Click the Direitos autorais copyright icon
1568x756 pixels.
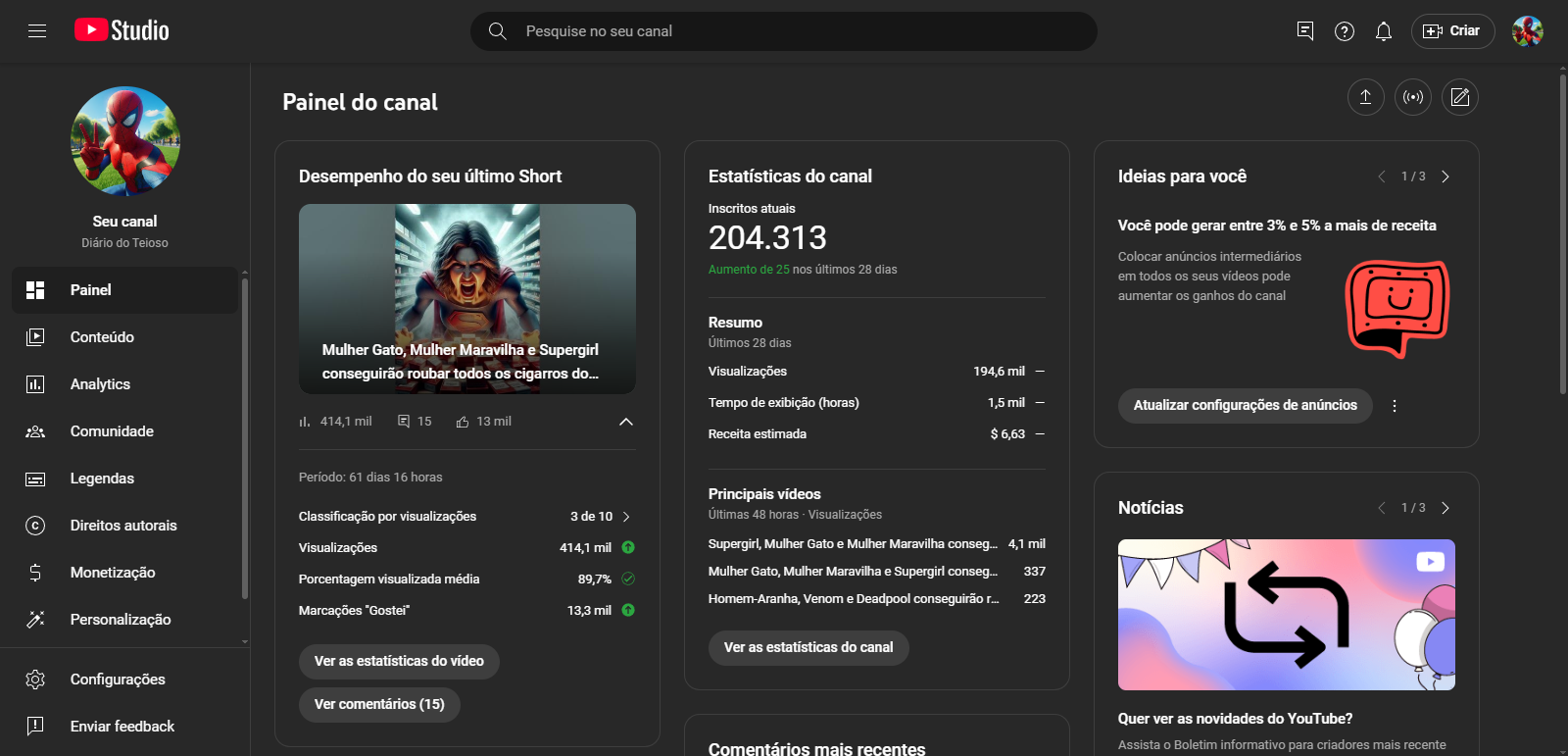coord(35,526)
